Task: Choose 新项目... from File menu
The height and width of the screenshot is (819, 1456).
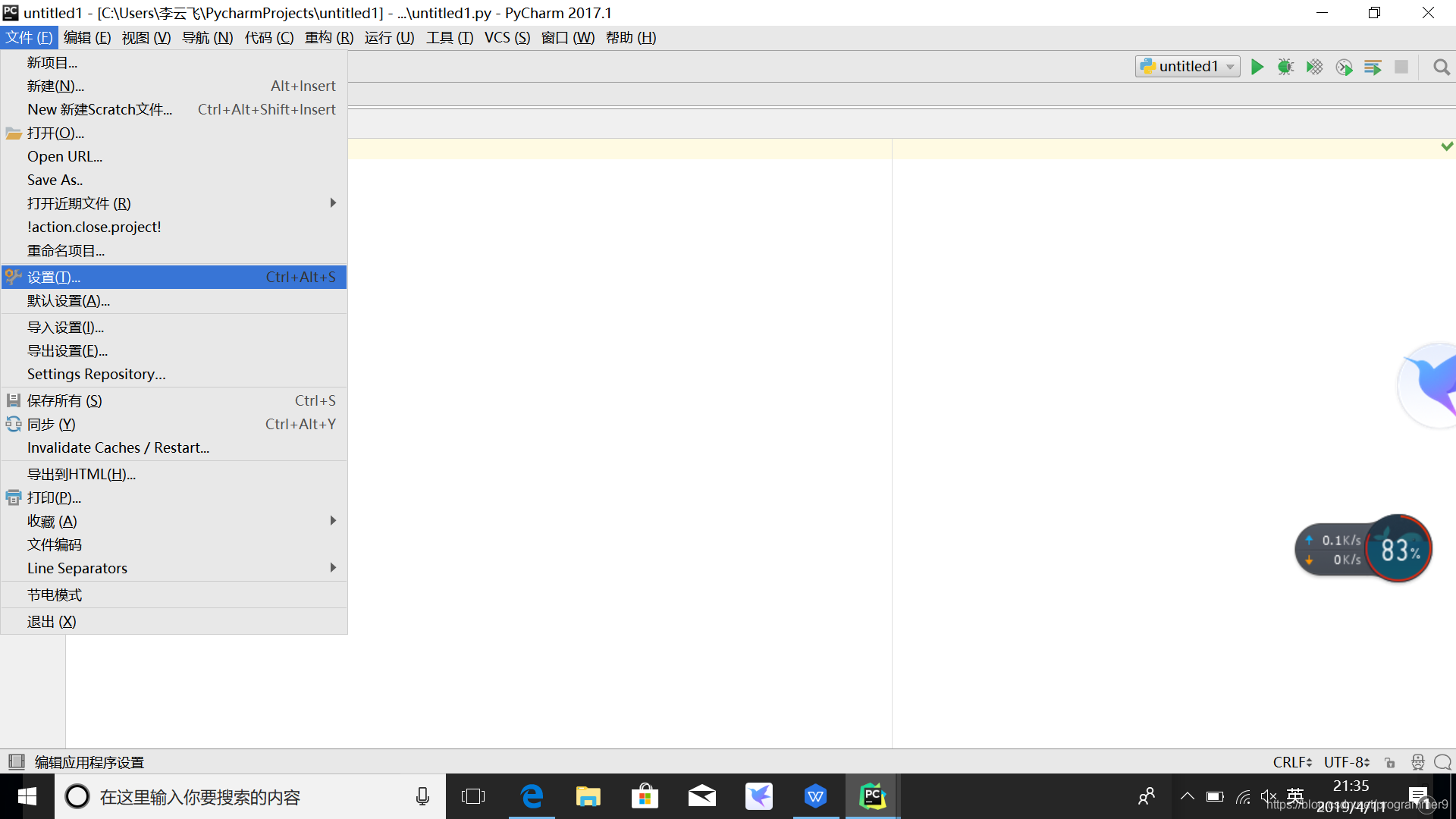Action: click(x=174, y=62)
